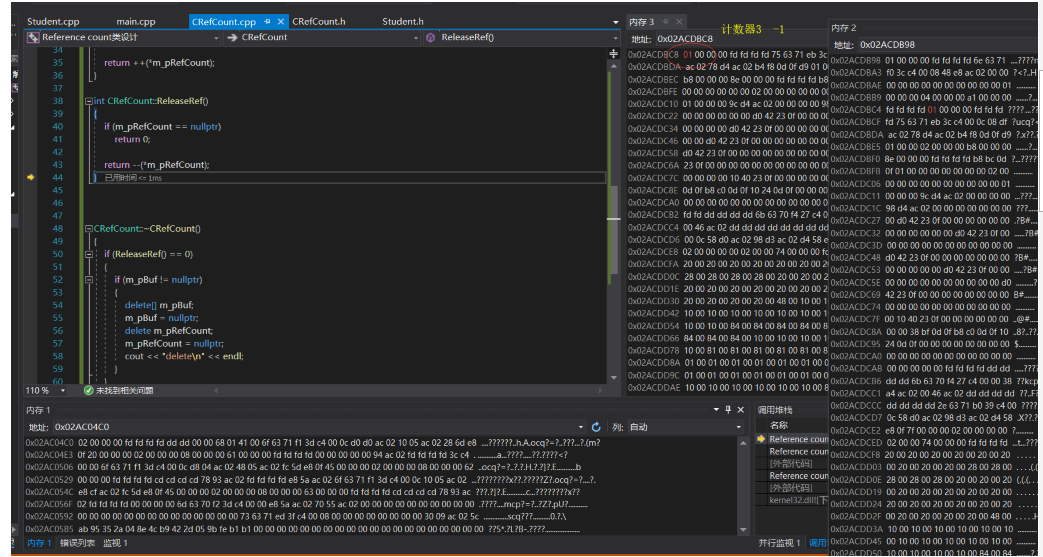The height and width of the screenshot is (557, 1043).
Task: Pin the CRefCount.cpp editor tab
Action: click(267, 22)
